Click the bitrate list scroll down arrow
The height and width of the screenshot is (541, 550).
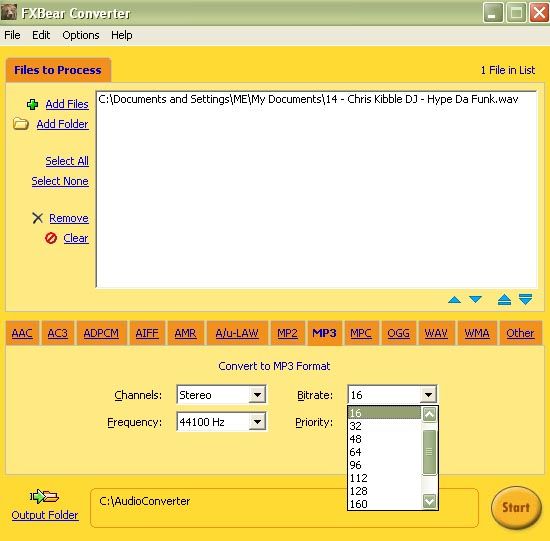(429, 501)
